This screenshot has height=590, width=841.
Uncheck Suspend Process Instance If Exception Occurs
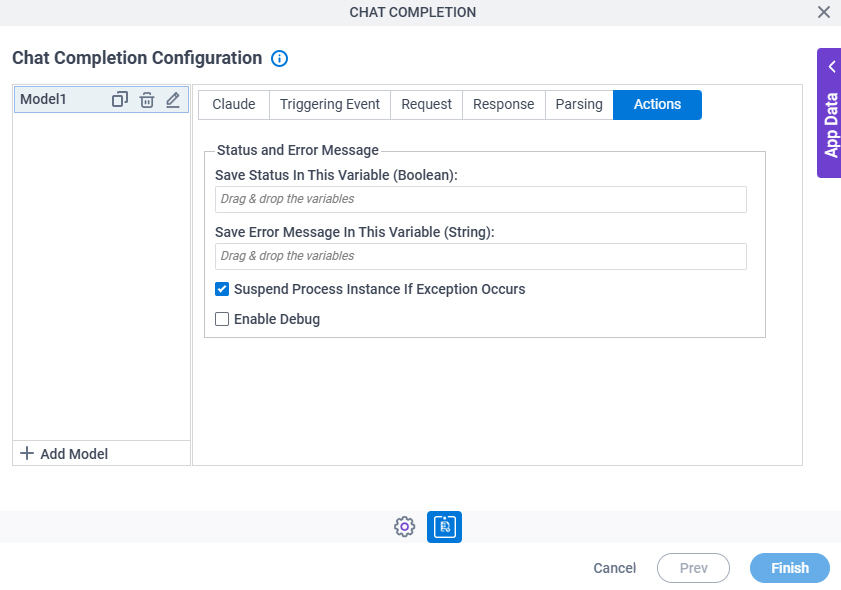[x=222, y=289]
